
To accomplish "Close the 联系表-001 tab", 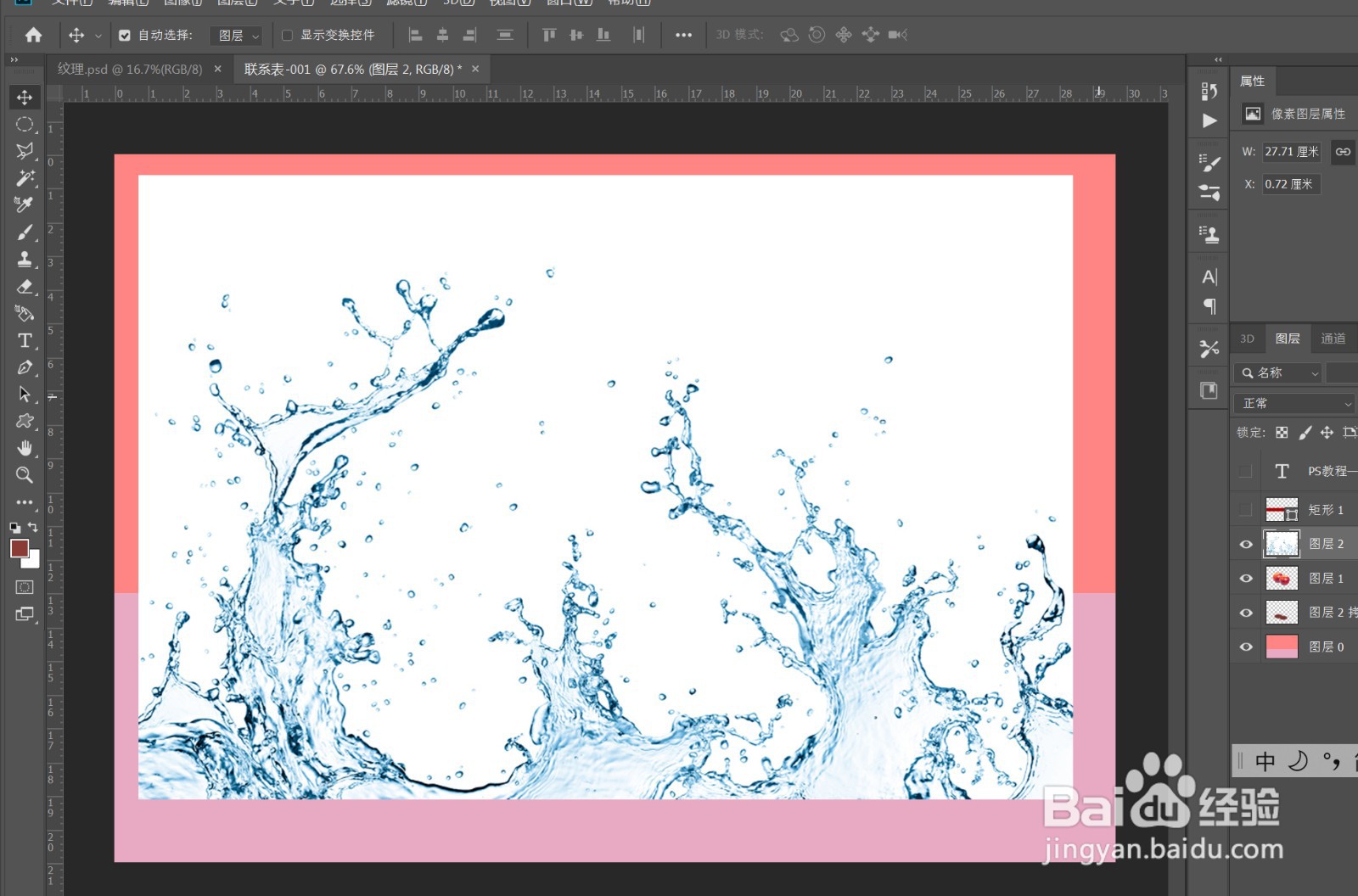I will tap(475, 70).
